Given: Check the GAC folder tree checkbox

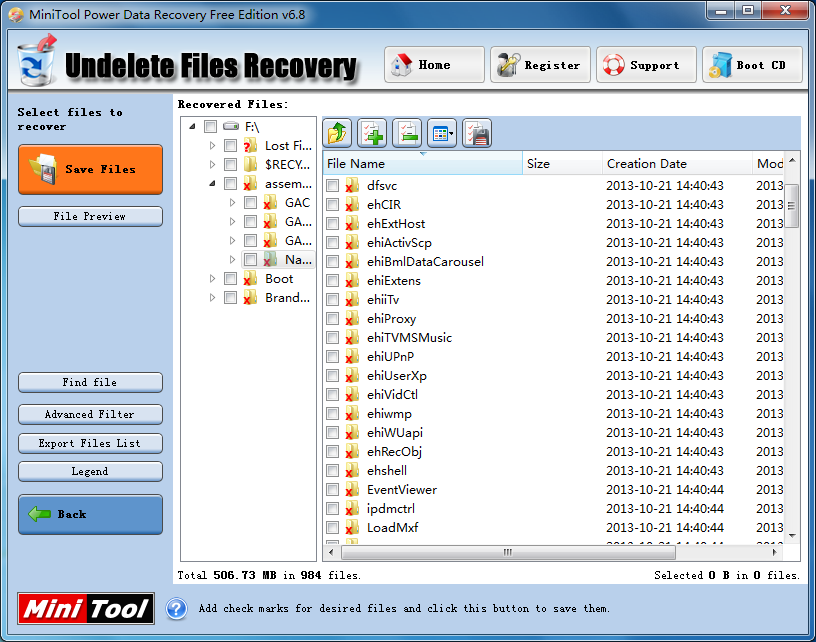Looking at the screenshot, I should click(250, 202).
